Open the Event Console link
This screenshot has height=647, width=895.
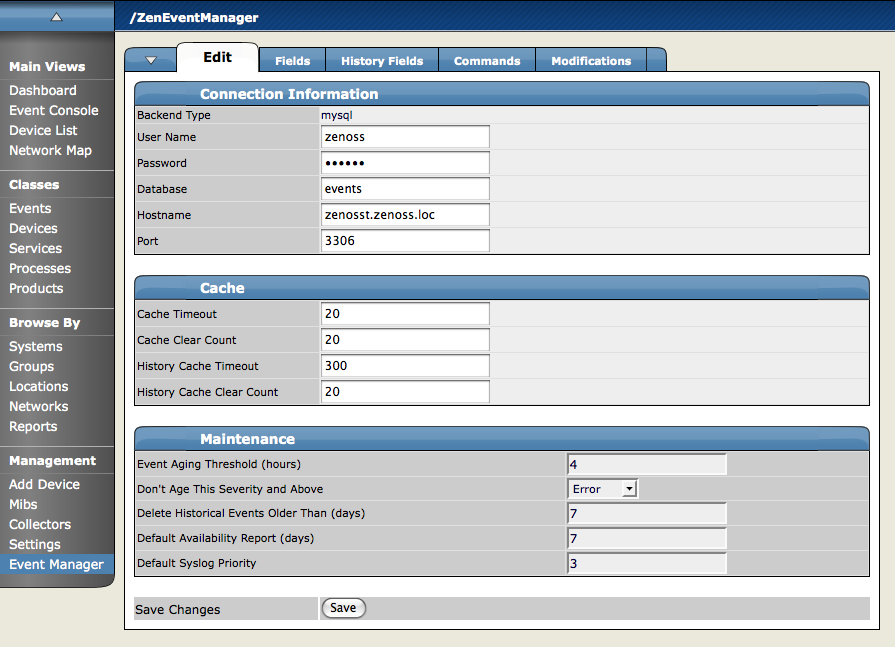click(54, 110)
